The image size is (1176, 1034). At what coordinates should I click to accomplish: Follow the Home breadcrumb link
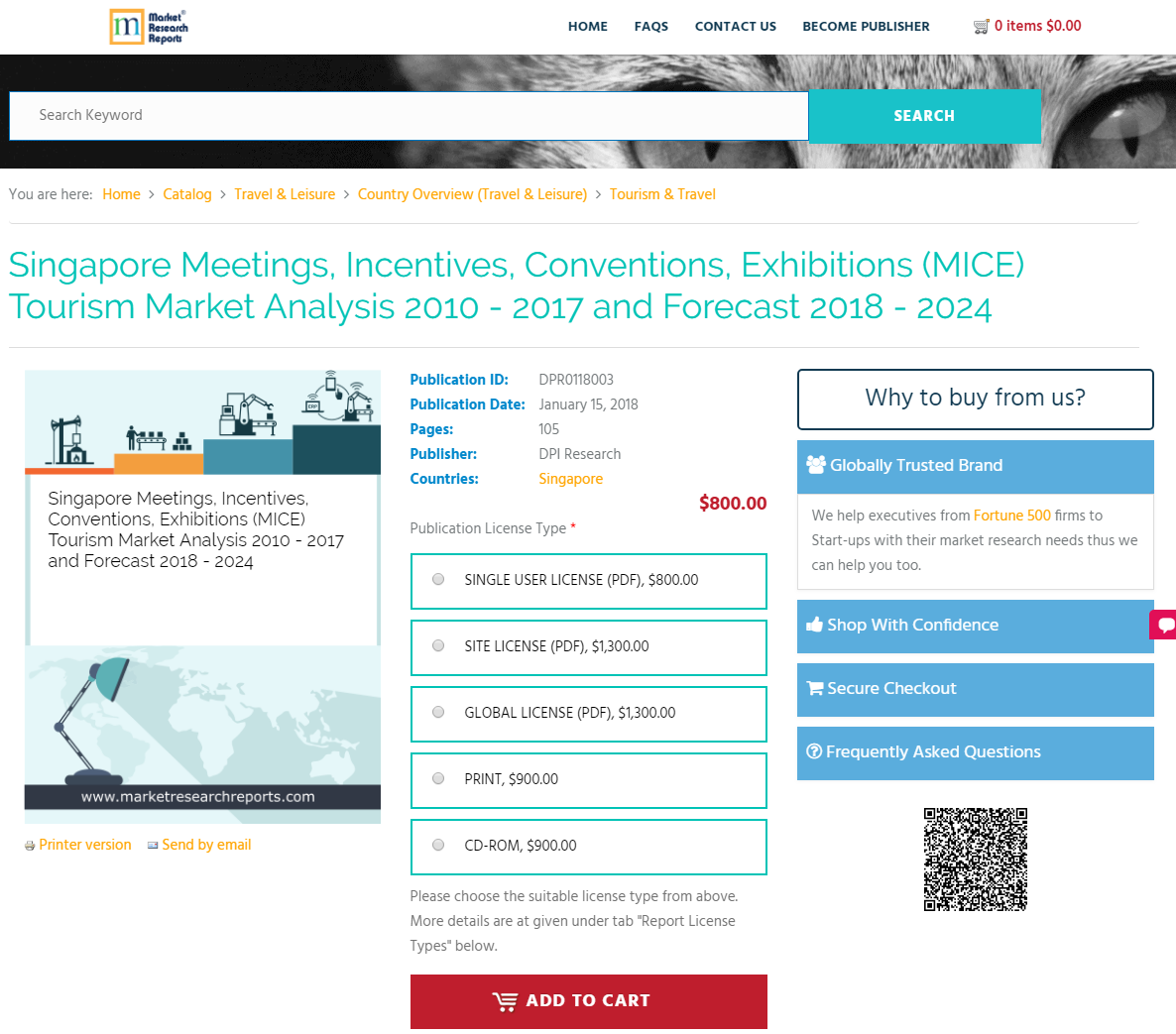(122, 194)
